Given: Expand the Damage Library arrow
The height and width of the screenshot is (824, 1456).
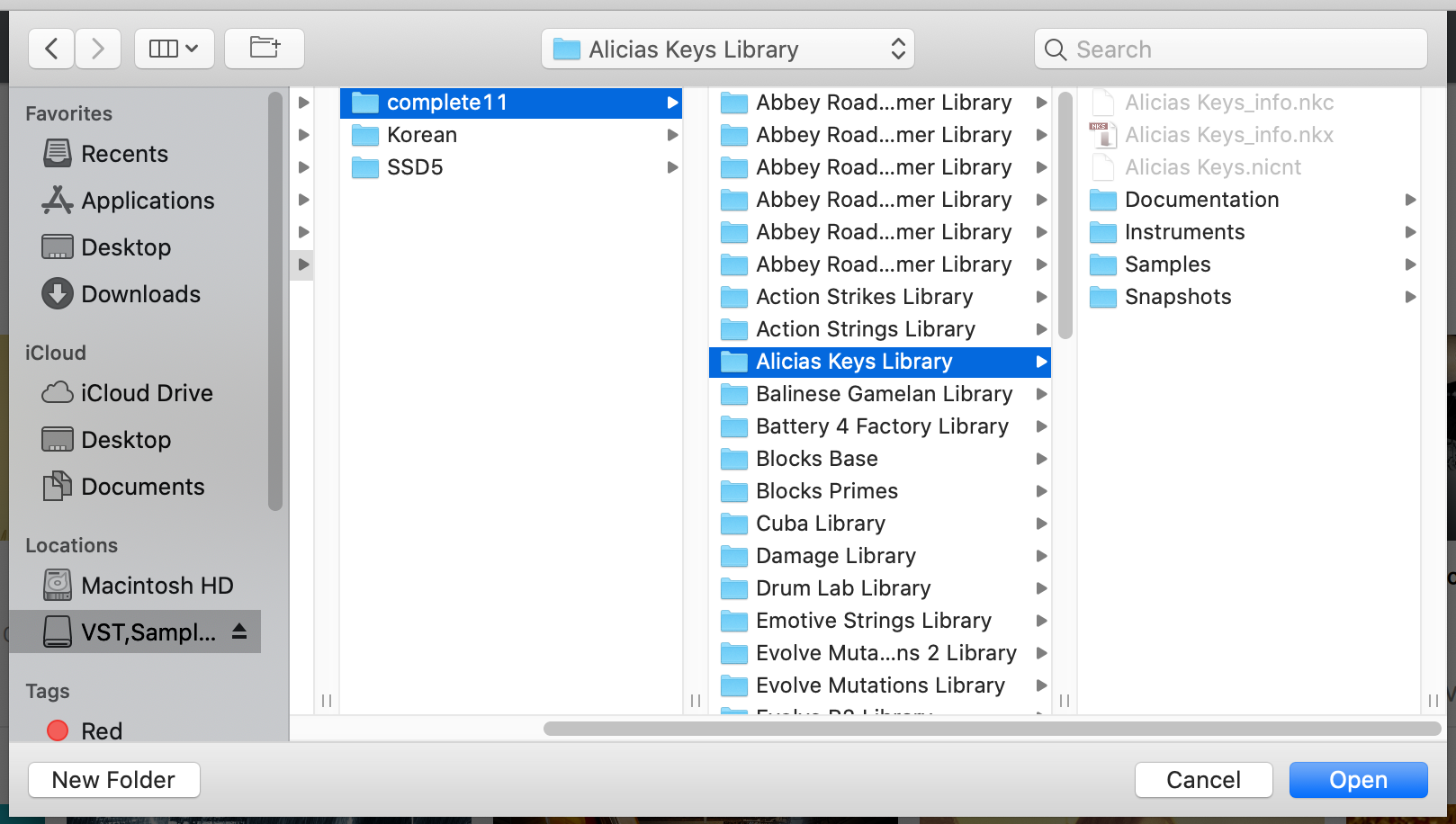Looking at the screenshot, I should 1041,556.
